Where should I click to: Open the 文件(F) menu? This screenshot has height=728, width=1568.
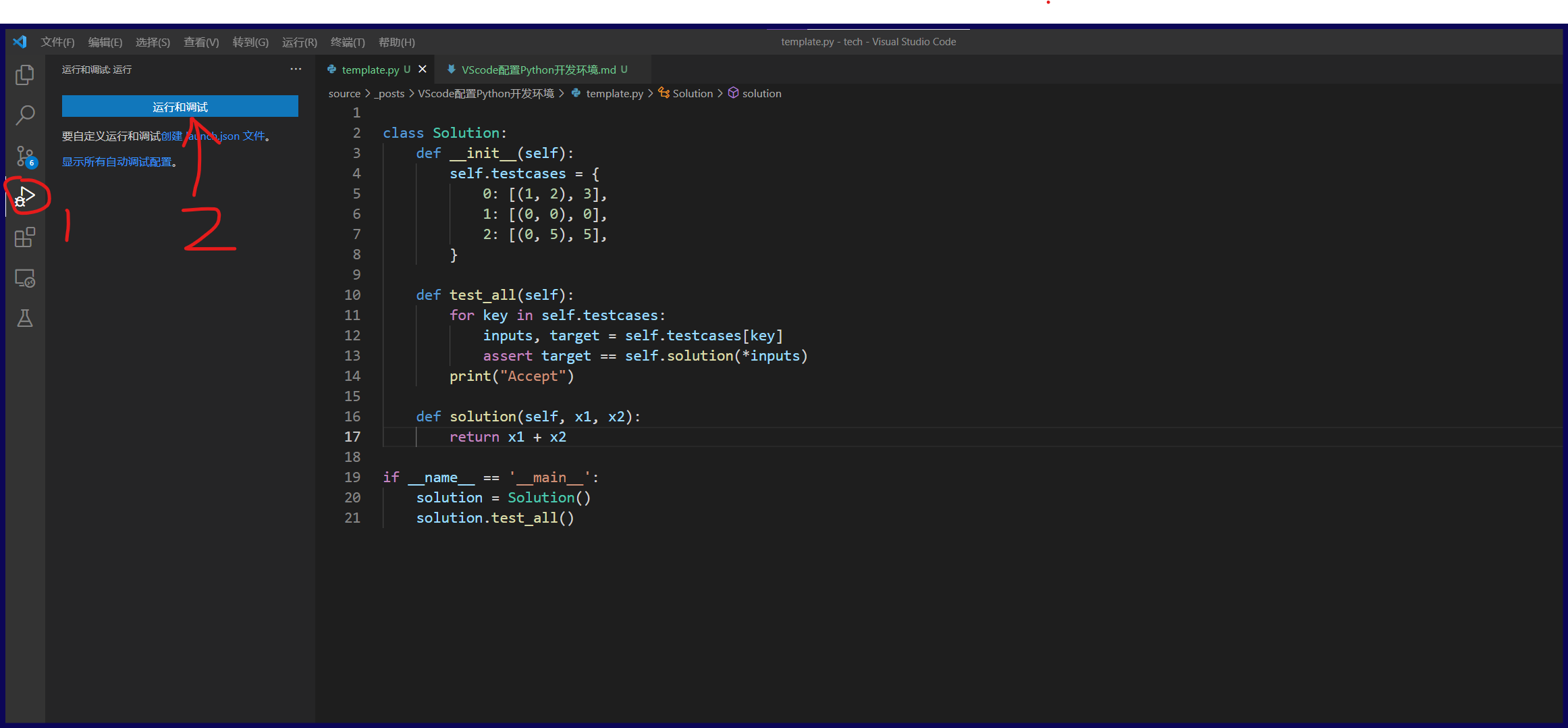pos(57,42)
